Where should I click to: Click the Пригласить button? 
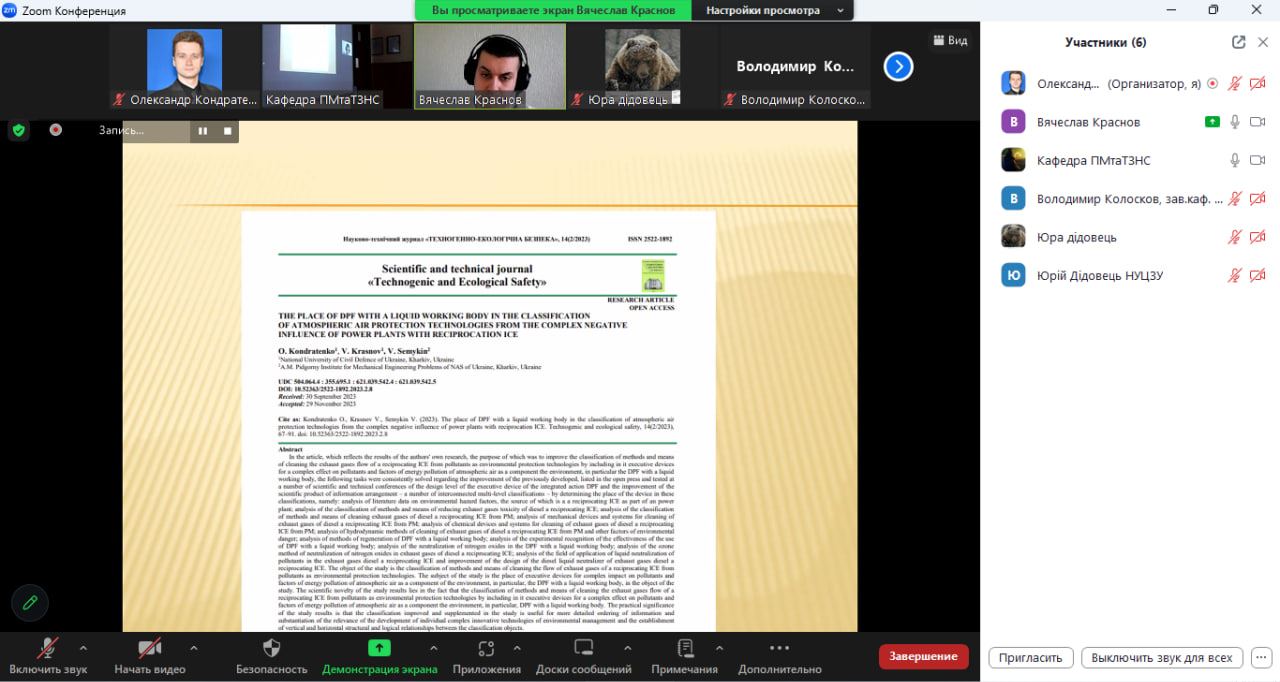click(x=1030, y=658)
